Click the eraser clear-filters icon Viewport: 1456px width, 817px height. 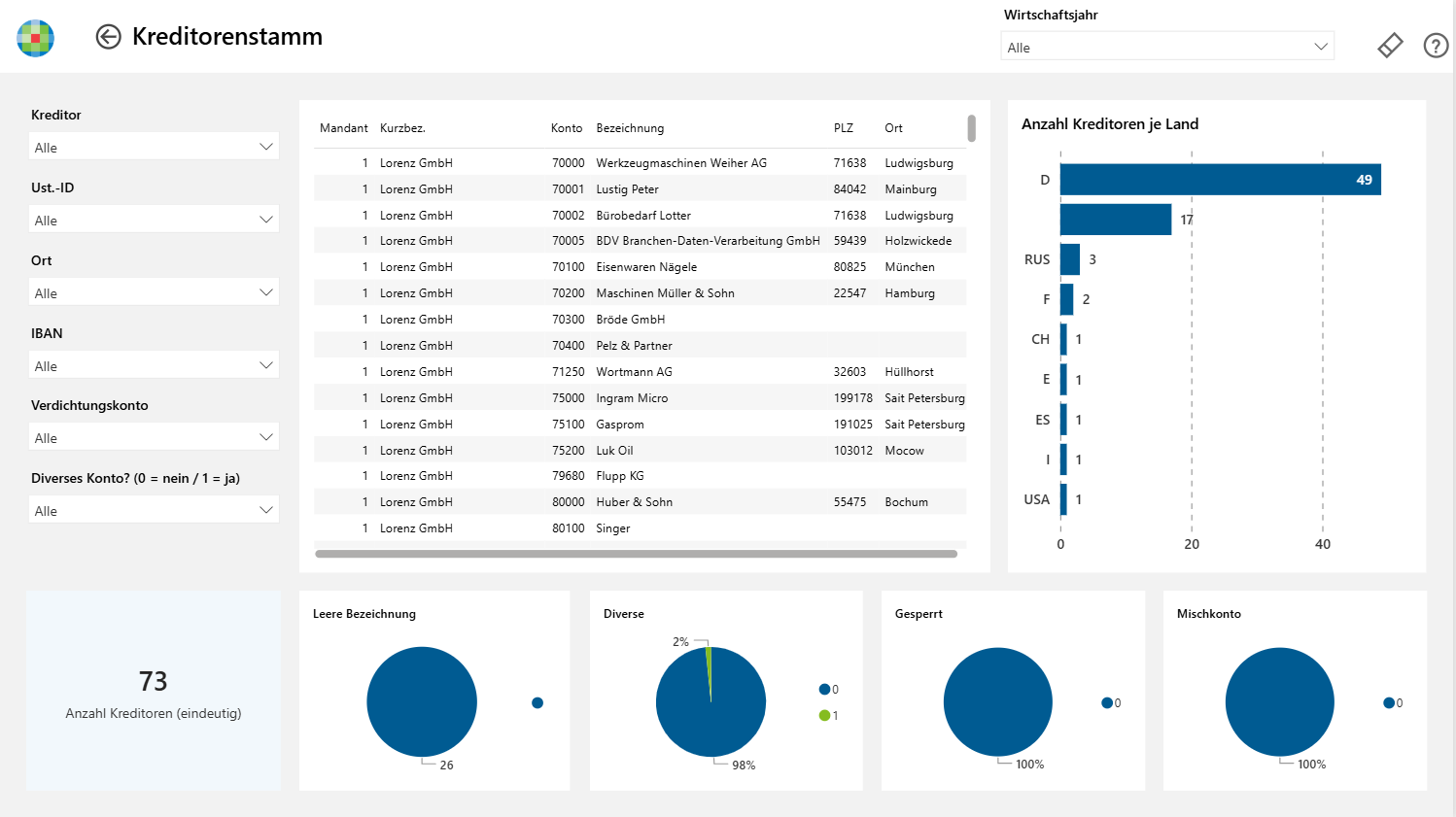[1390, 46]
